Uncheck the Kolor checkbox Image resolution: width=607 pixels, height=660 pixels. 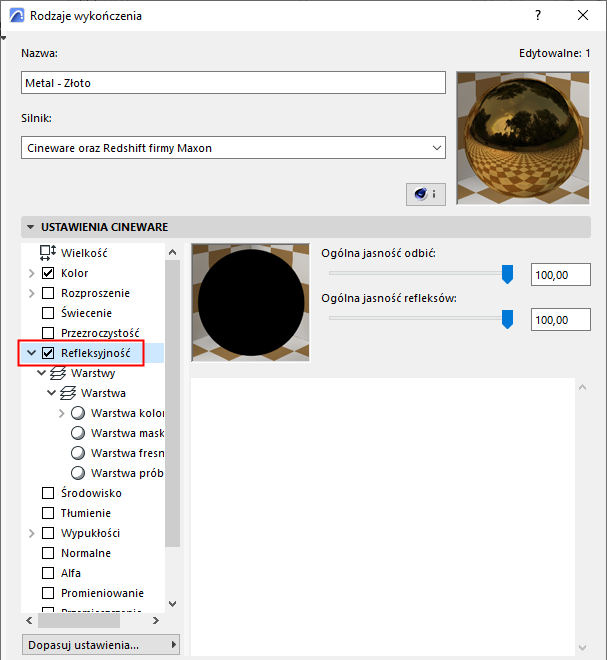pyautogui.click(x=48, y=273)
